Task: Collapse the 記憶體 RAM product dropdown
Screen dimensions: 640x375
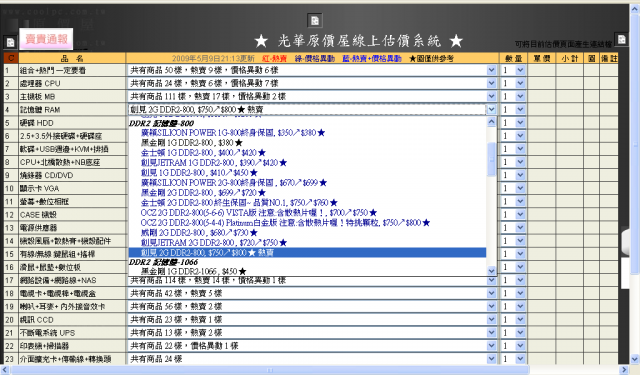Action: pyautogui.click(x=491, y=109)
